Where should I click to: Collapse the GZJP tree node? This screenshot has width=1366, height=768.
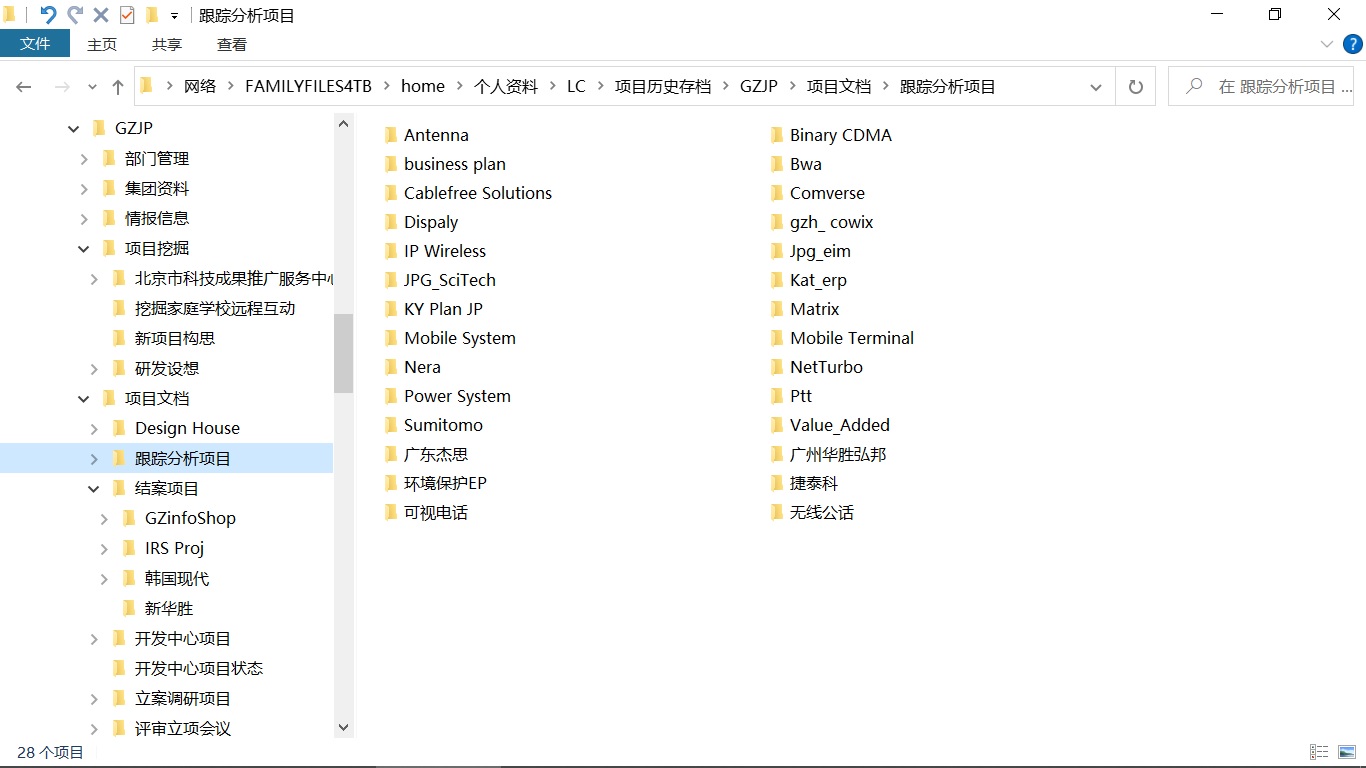pos(74,128)
